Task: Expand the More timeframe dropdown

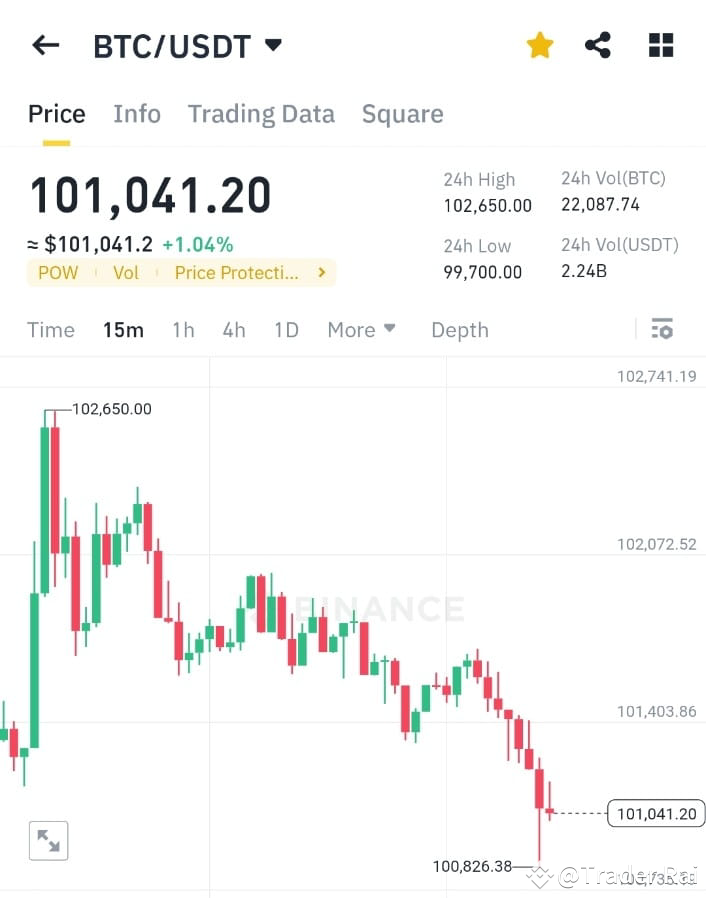Action: tap(361, 329)
